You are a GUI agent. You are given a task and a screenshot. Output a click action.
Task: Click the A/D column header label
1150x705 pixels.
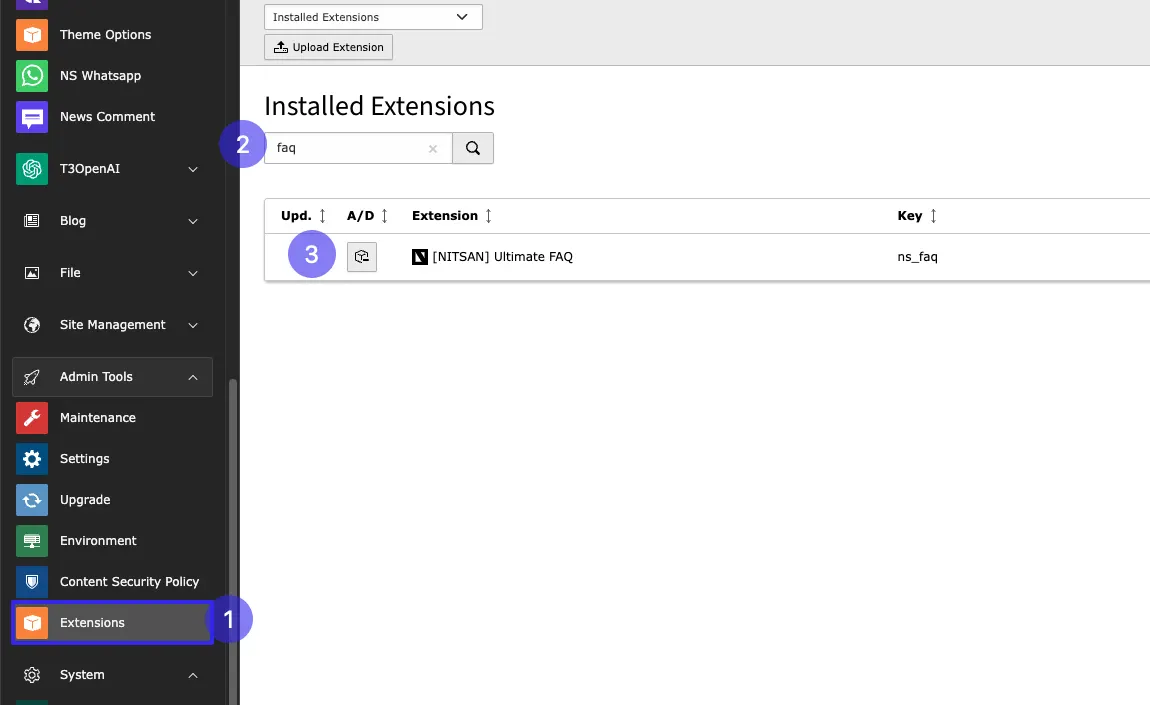tap(360, 216)
